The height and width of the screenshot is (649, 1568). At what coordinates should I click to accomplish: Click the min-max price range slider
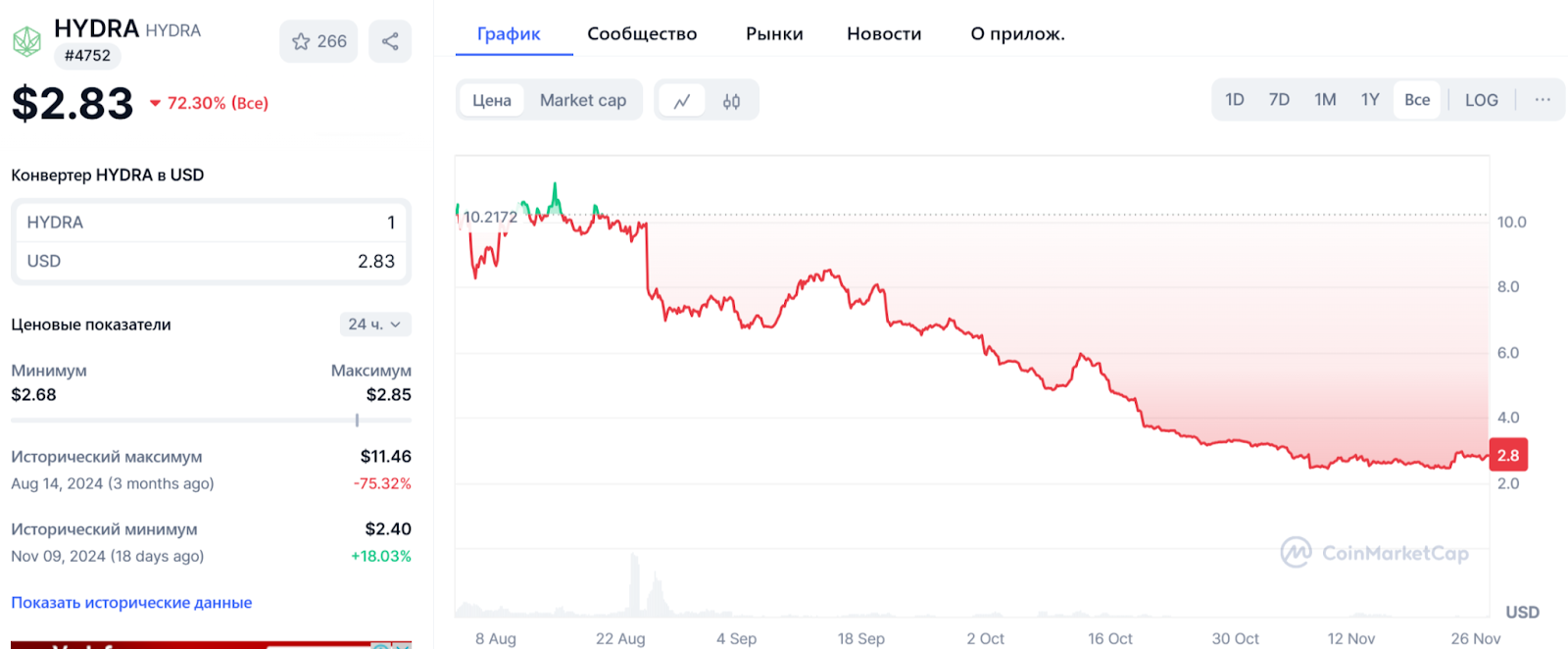[x=211, y=421]
